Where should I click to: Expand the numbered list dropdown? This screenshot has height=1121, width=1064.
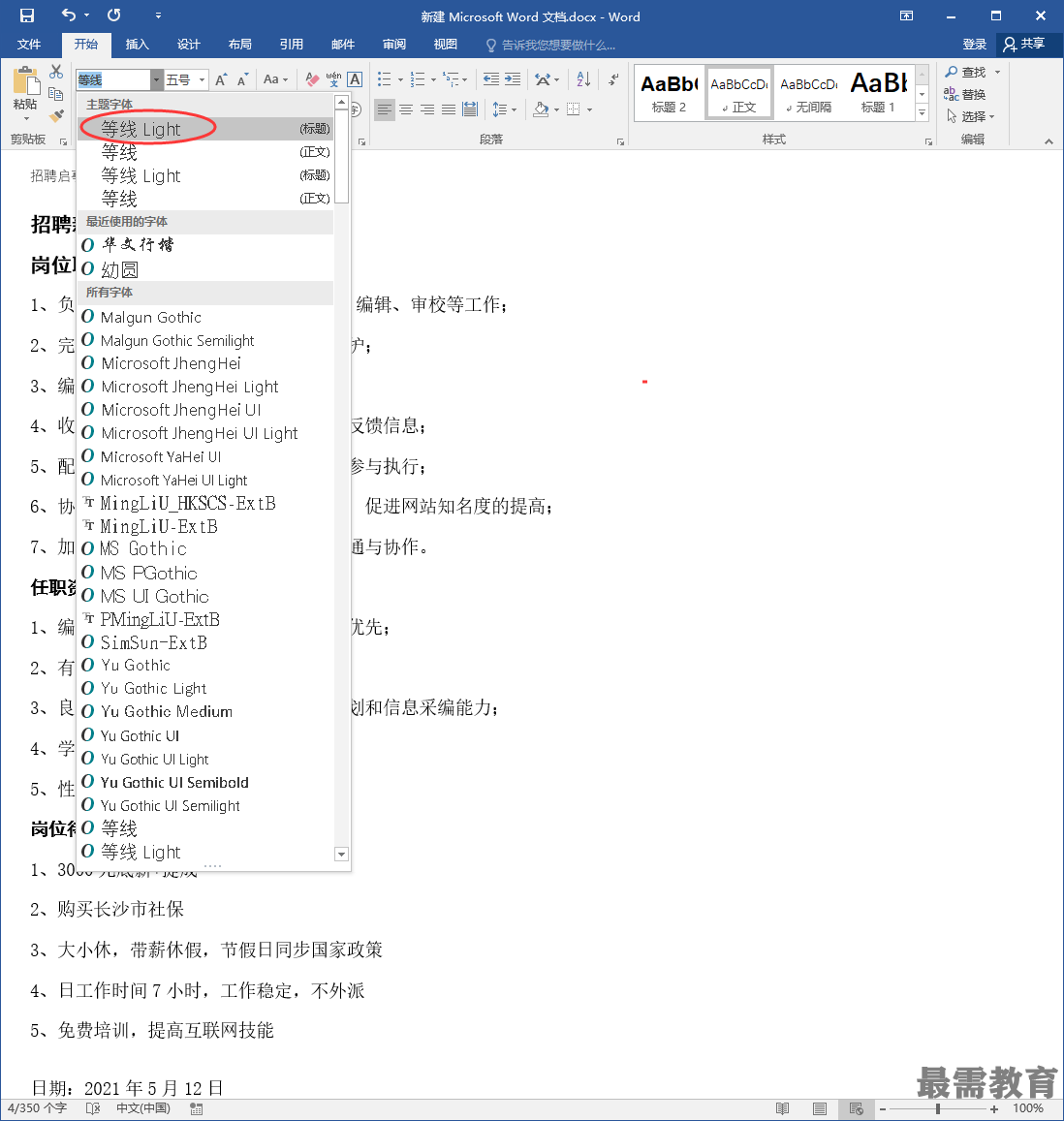tap(433, 79)
